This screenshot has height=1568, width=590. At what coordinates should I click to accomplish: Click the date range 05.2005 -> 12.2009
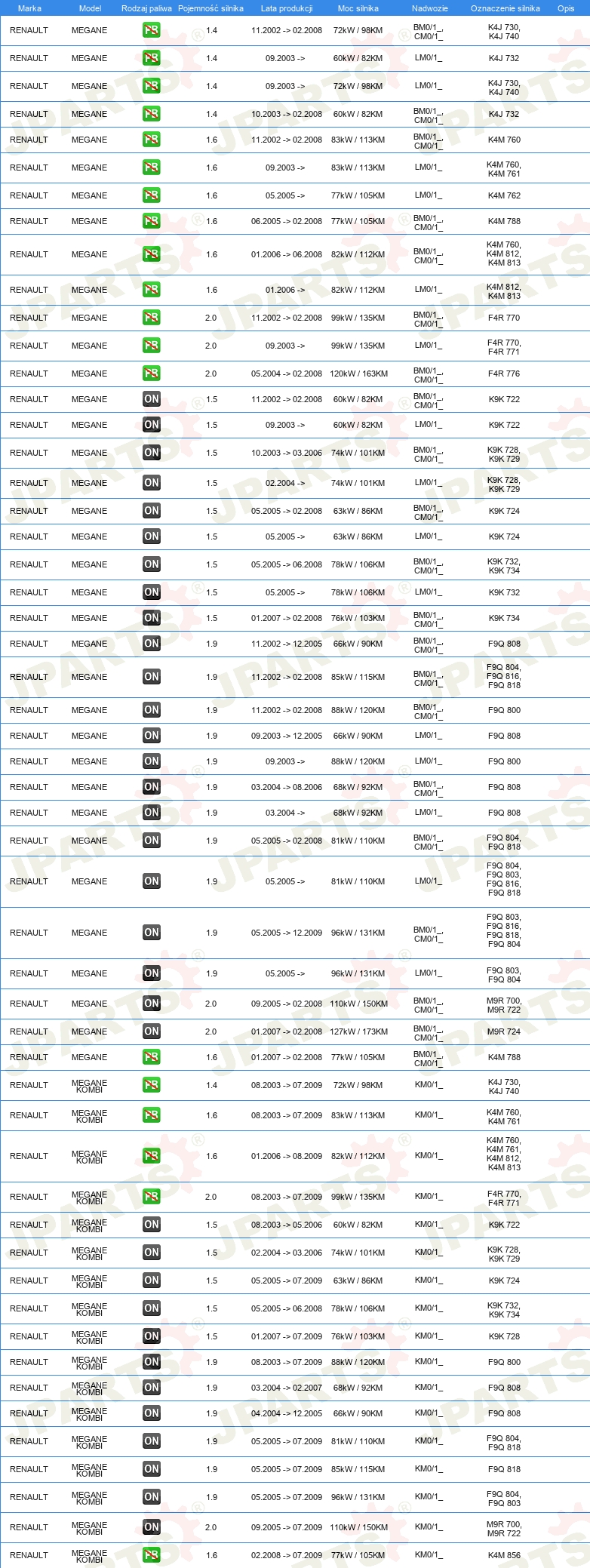[287, 933]
